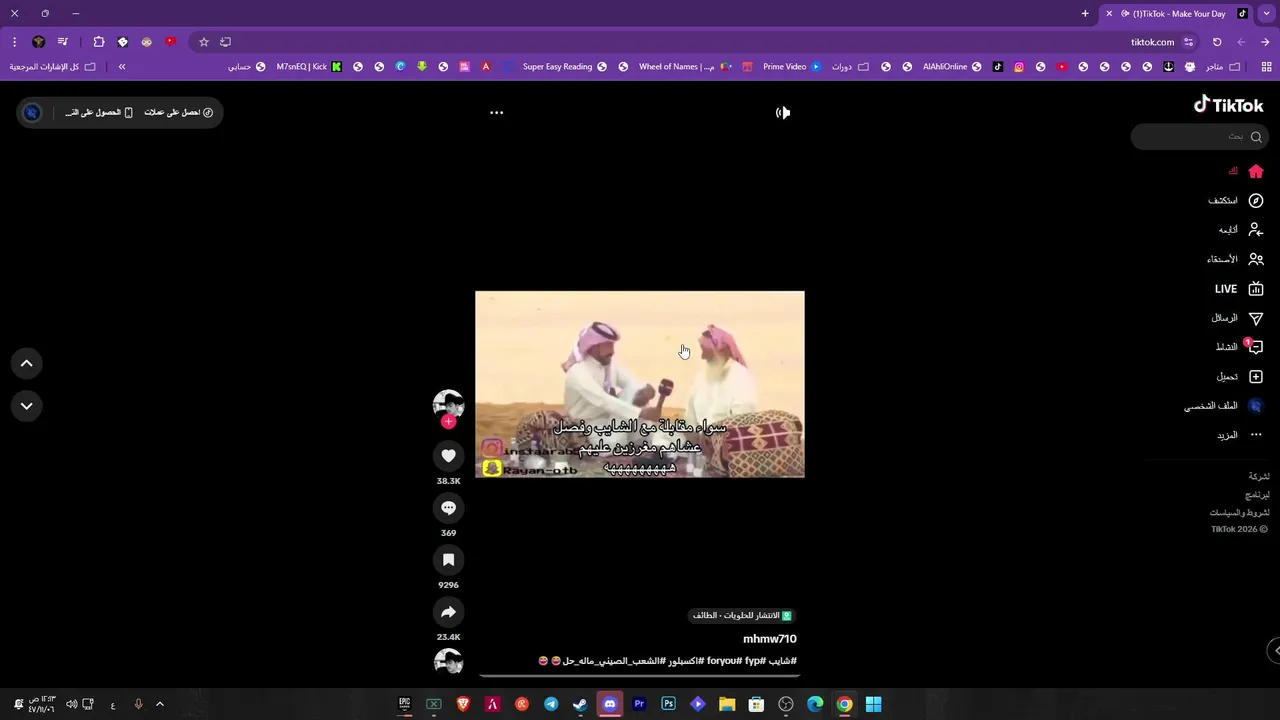Viewport: 1280px width, 720px height.
Task: Open the Program (البرنامج) footer link
Action: pyautogui.click(x=1257, y=495)
